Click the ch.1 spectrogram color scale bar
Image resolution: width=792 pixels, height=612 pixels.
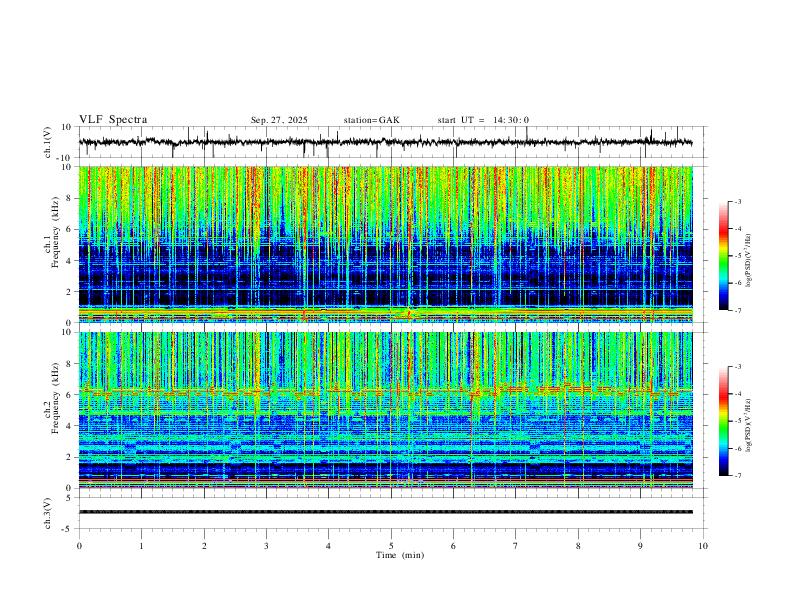pos(723,256)
